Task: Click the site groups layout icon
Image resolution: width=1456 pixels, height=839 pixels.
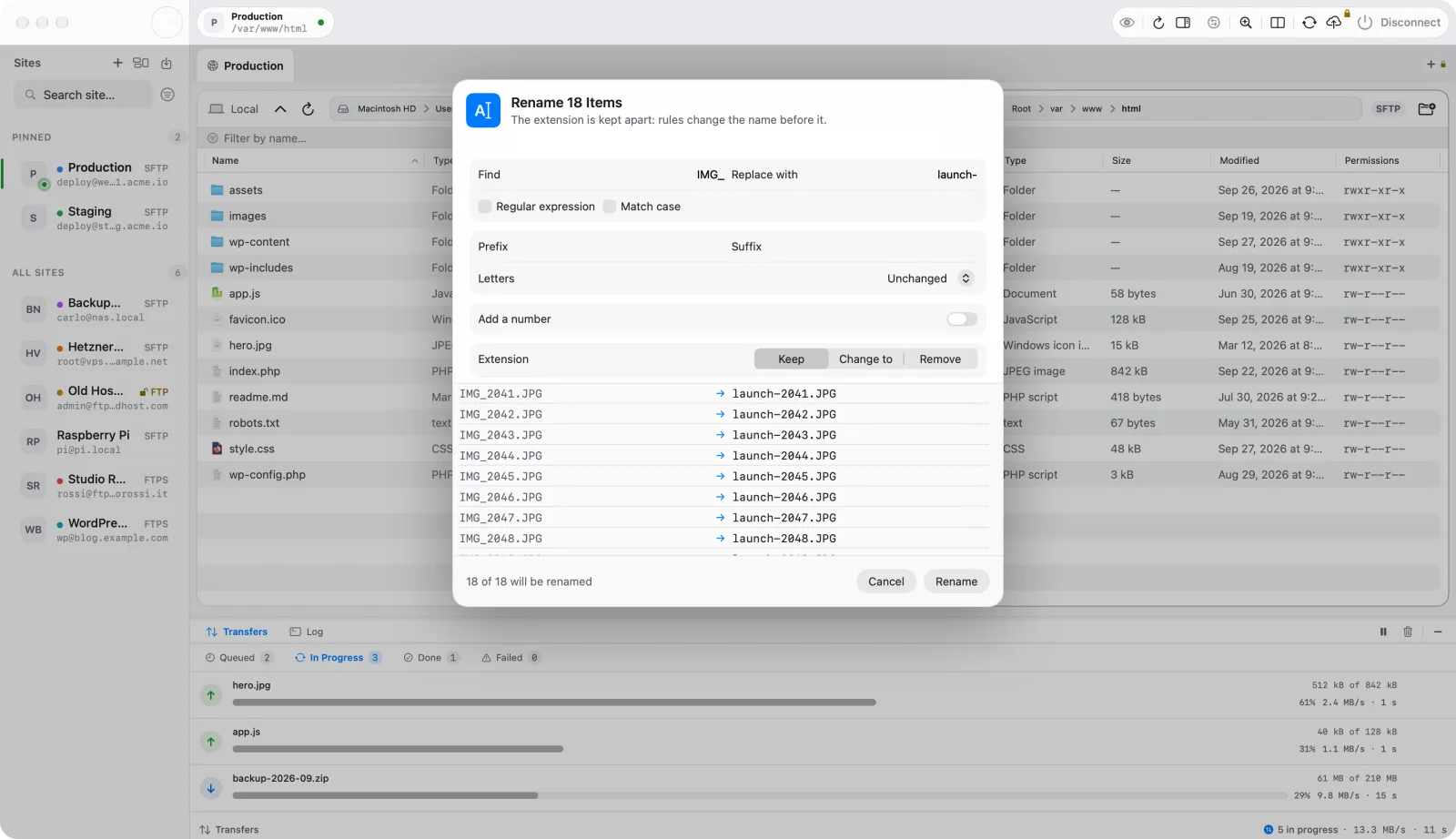Action: [141, 63]
